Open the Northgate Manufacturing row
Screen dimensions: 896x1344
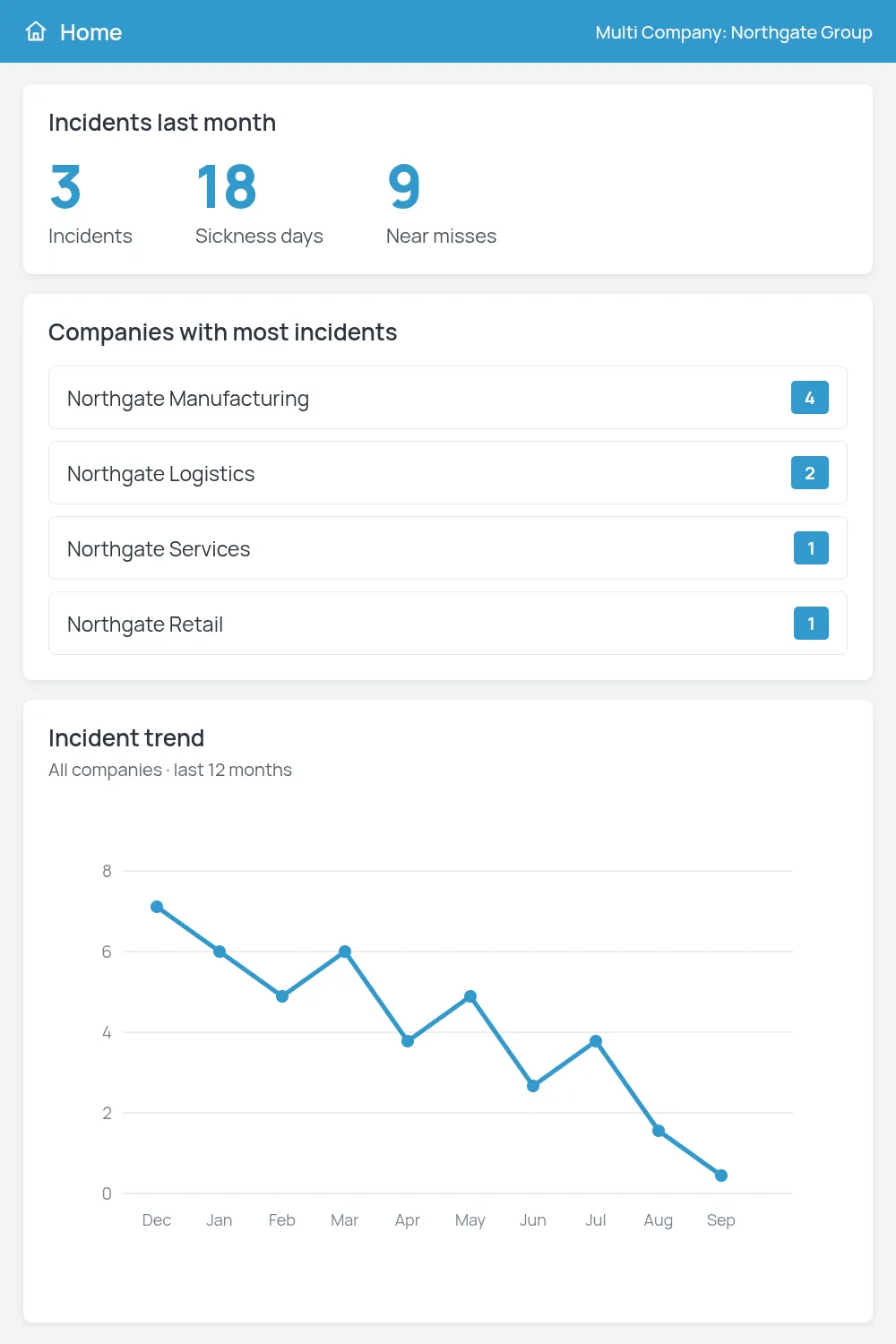tap(448, 398)
